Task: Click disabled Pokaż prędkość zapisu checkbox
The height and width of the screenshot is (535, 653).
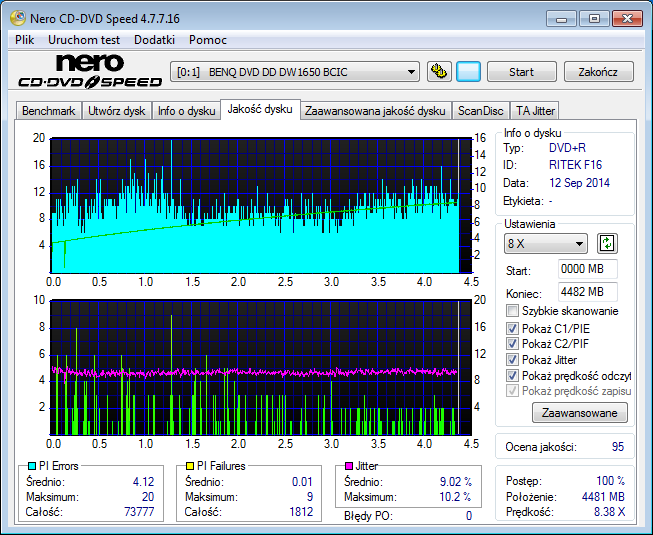Action: [512, 391]
